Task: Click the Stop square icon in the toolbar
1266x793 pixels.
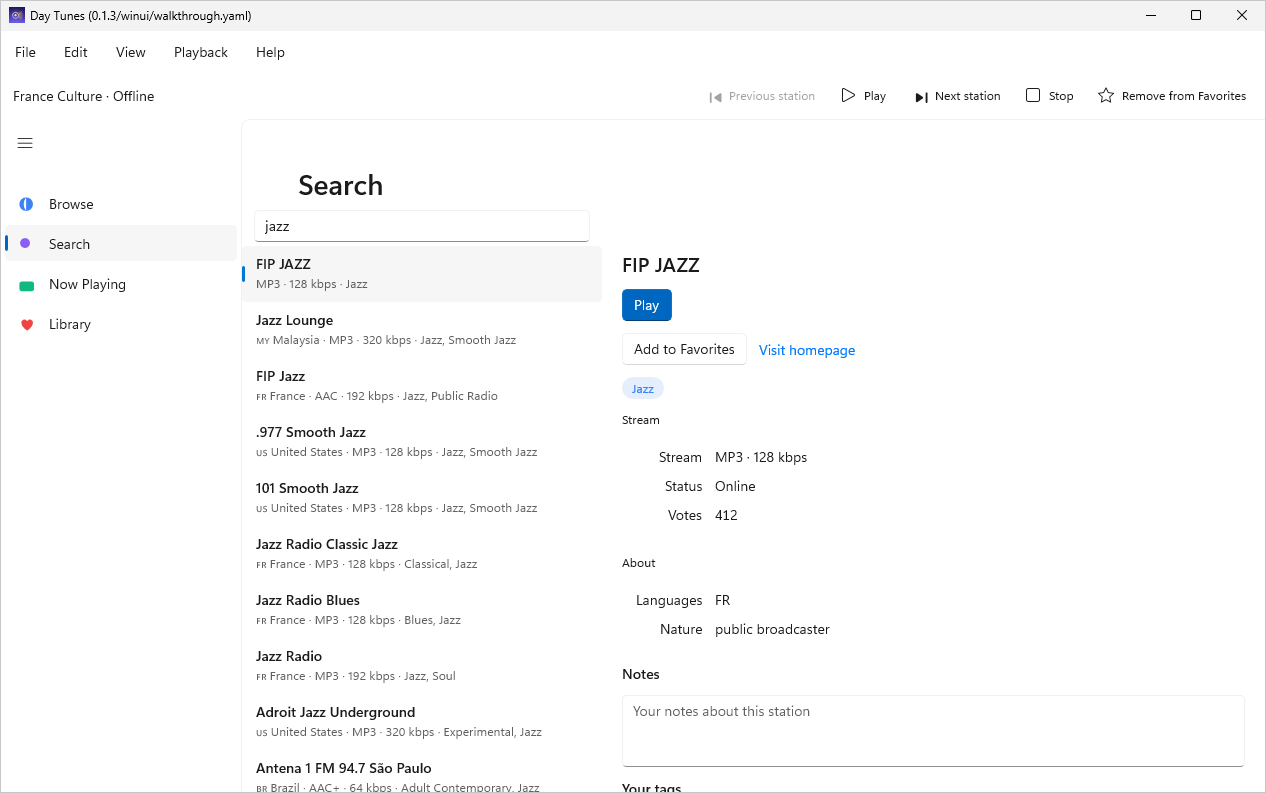Action: coord(1033,96)
